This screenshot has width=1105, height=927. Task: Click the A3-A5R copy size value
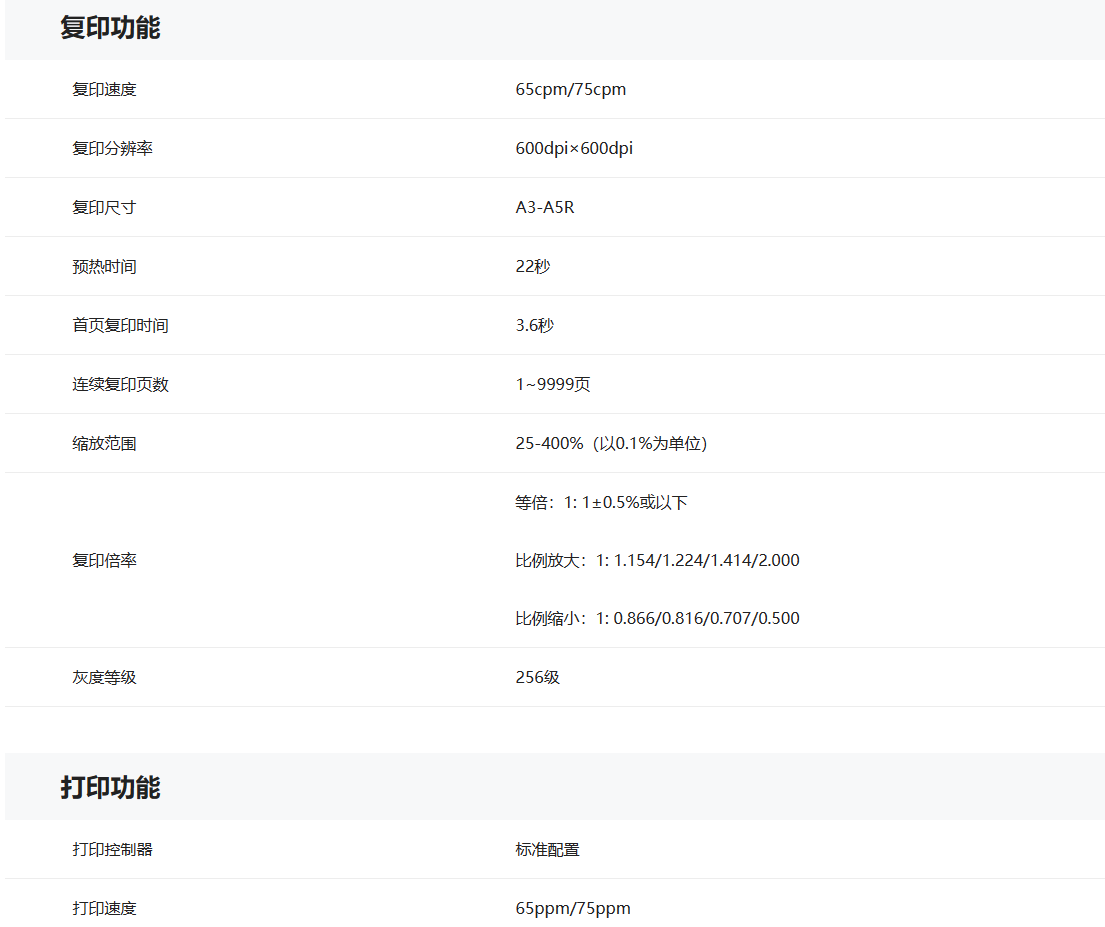tap(545, 207)
